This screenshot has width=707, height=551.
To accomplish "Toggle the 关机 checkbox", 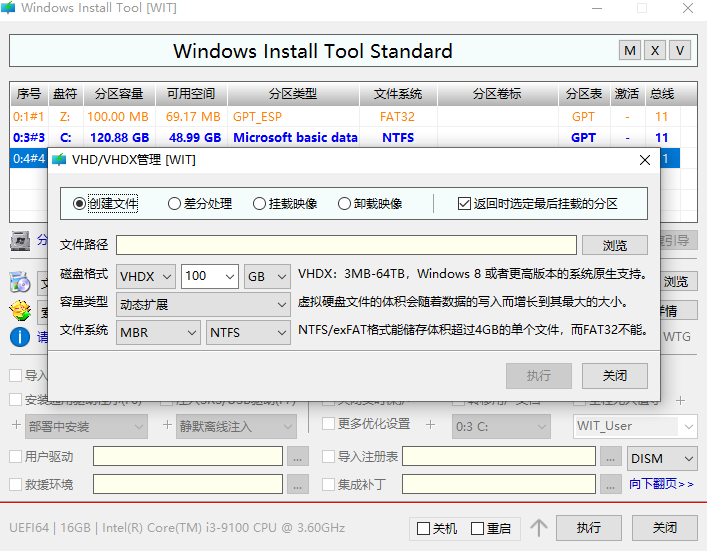I will [423, 528].
